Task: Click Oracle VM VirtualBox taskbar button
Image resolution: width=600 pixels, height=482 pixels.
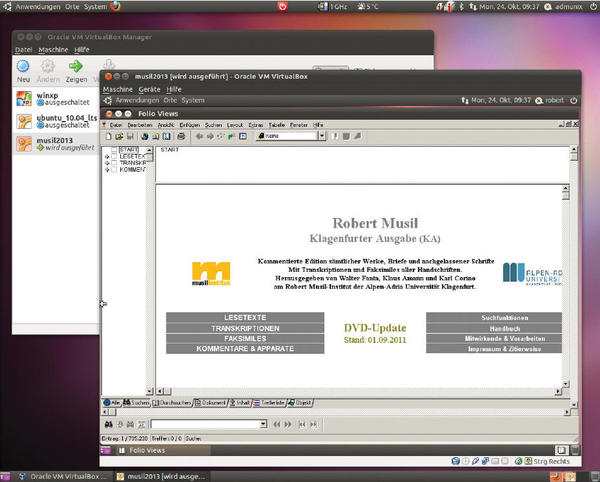Action: tap(64, 476)
